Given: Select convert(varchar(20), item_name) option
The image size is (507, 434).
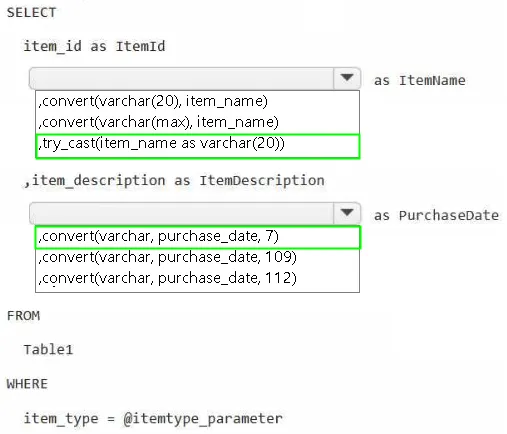Looking at the screenshot, I should (197, 101).
